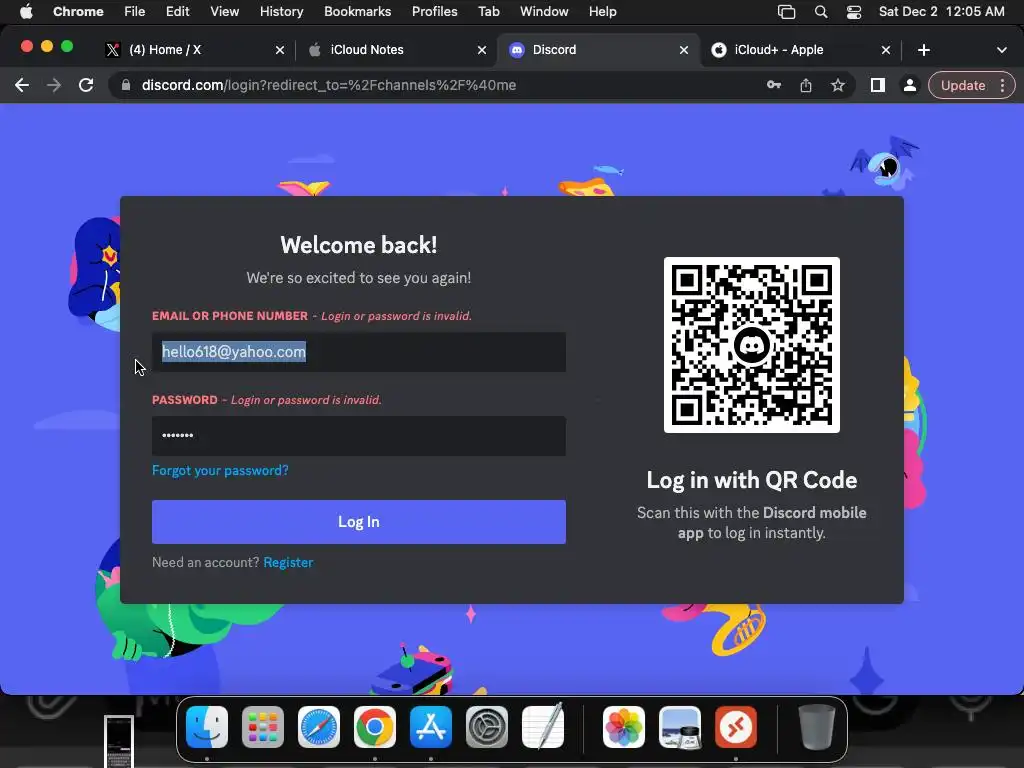View site info padlock icon
This screenshot has height=768, width=1024.
pos(126,86)
